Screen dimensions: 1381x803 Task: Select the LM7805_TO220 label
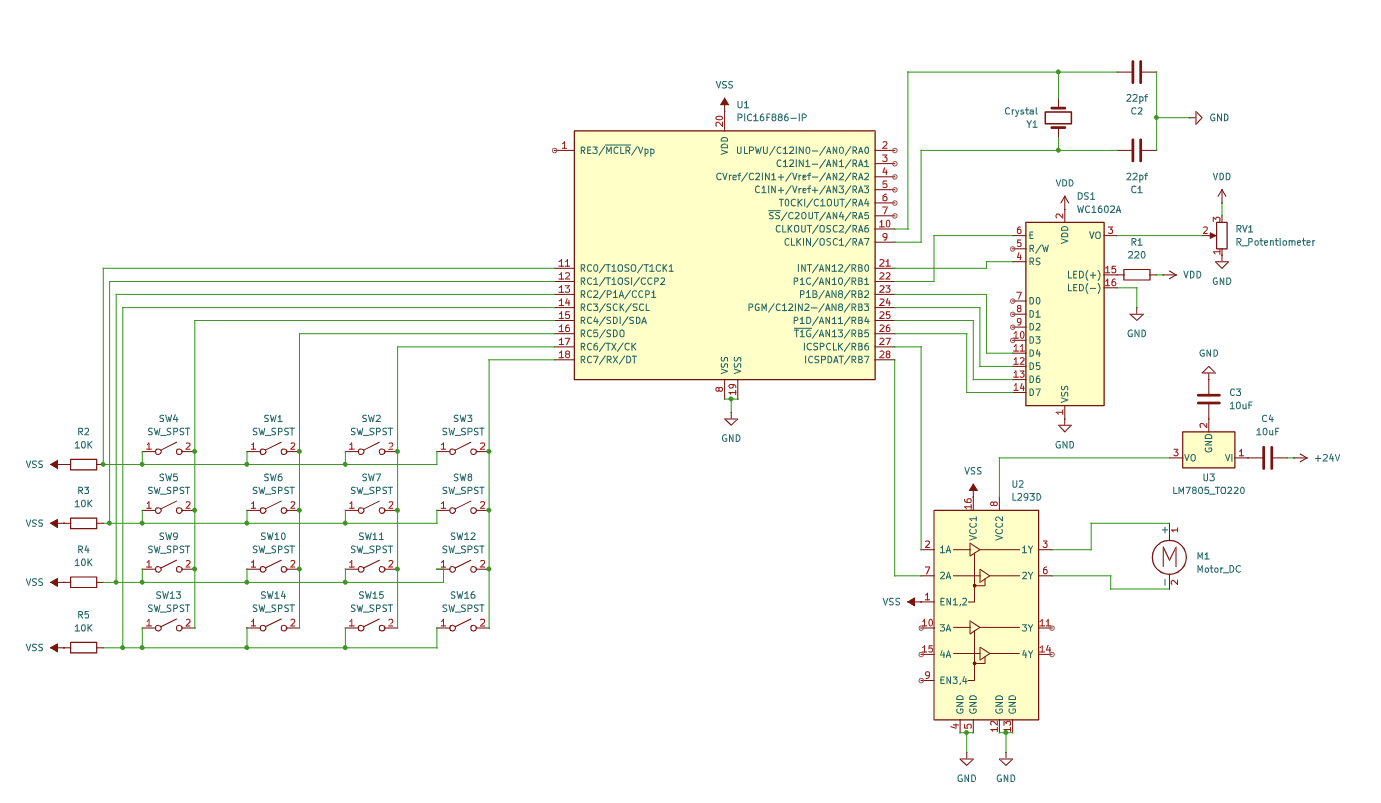[x=1208, y=490]
